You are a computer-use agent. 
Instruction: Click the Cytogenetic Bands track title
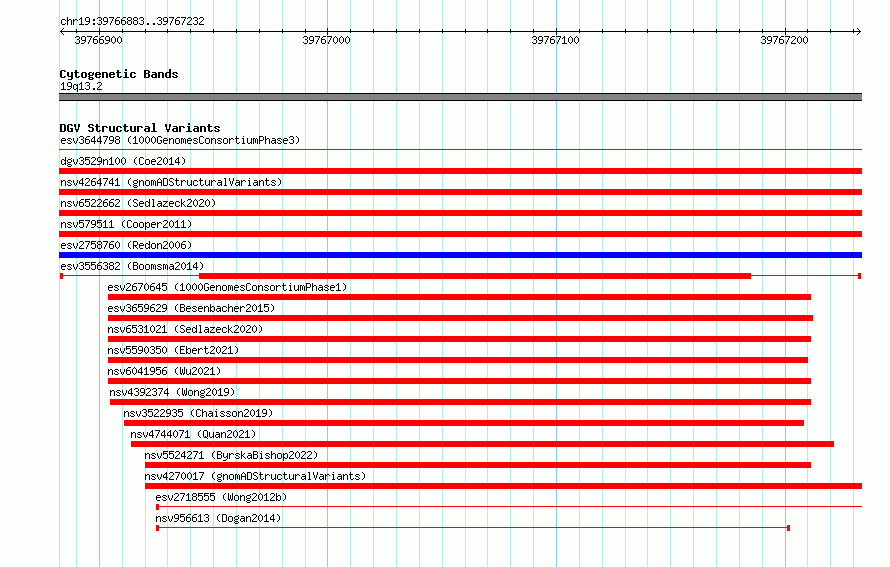(119, 74)
